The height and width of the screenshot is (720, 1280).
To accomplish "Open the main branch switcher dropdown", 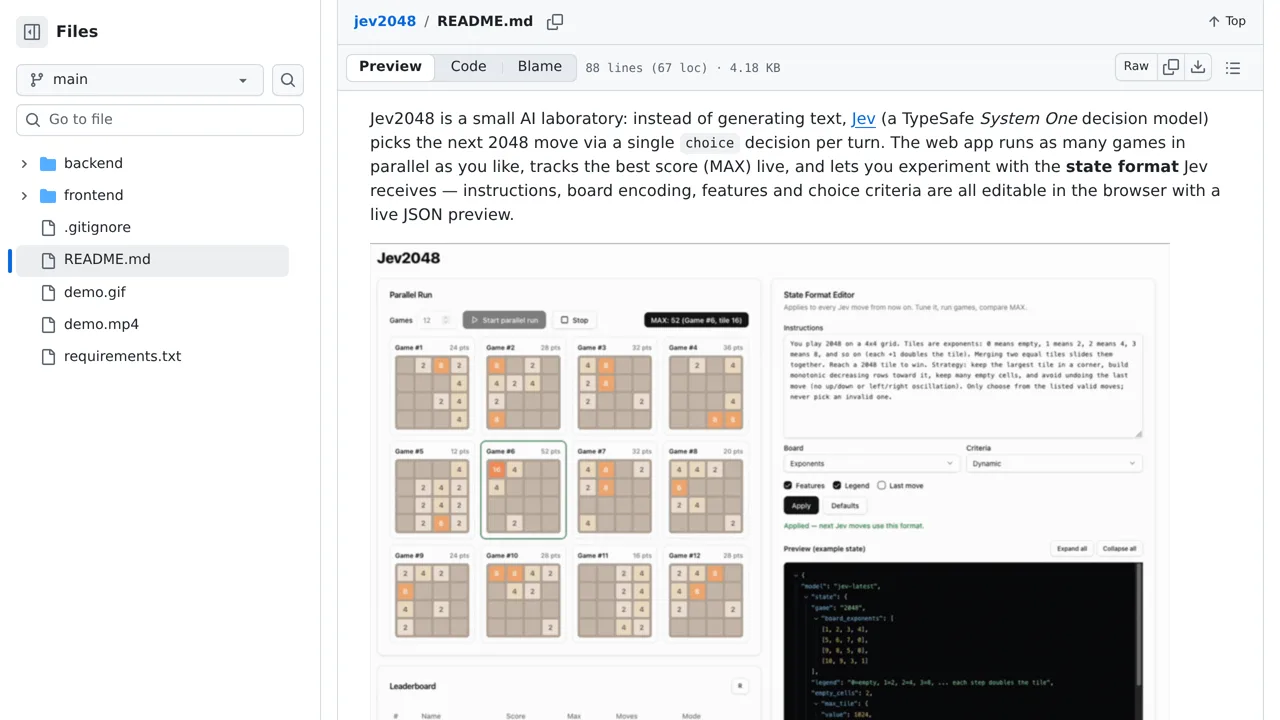I will (x=140, y=80).
